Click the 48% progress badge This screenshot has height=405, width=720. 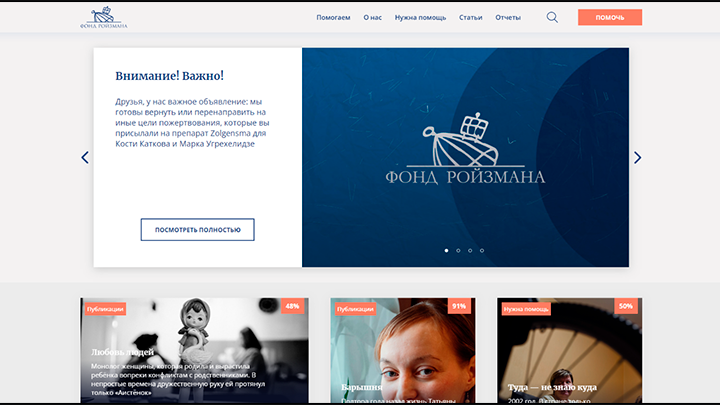click(292, 306)
